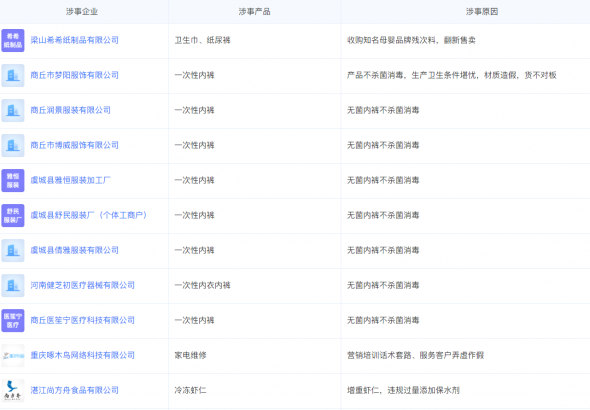
Task: Open company link 虞城县雅恒服装加工厂
Action: click(70, 180)
